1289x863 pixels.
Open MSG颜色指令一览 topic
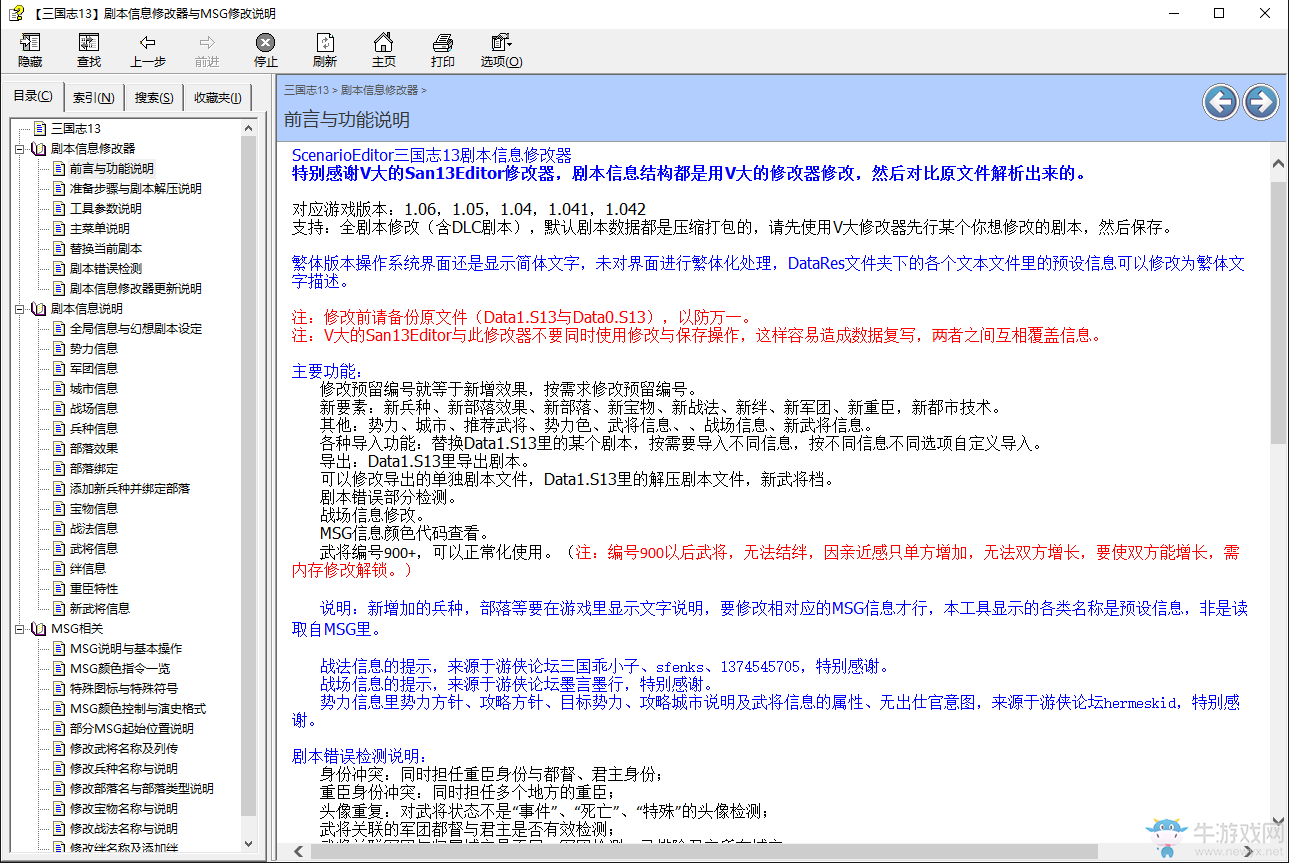(119, 668)
